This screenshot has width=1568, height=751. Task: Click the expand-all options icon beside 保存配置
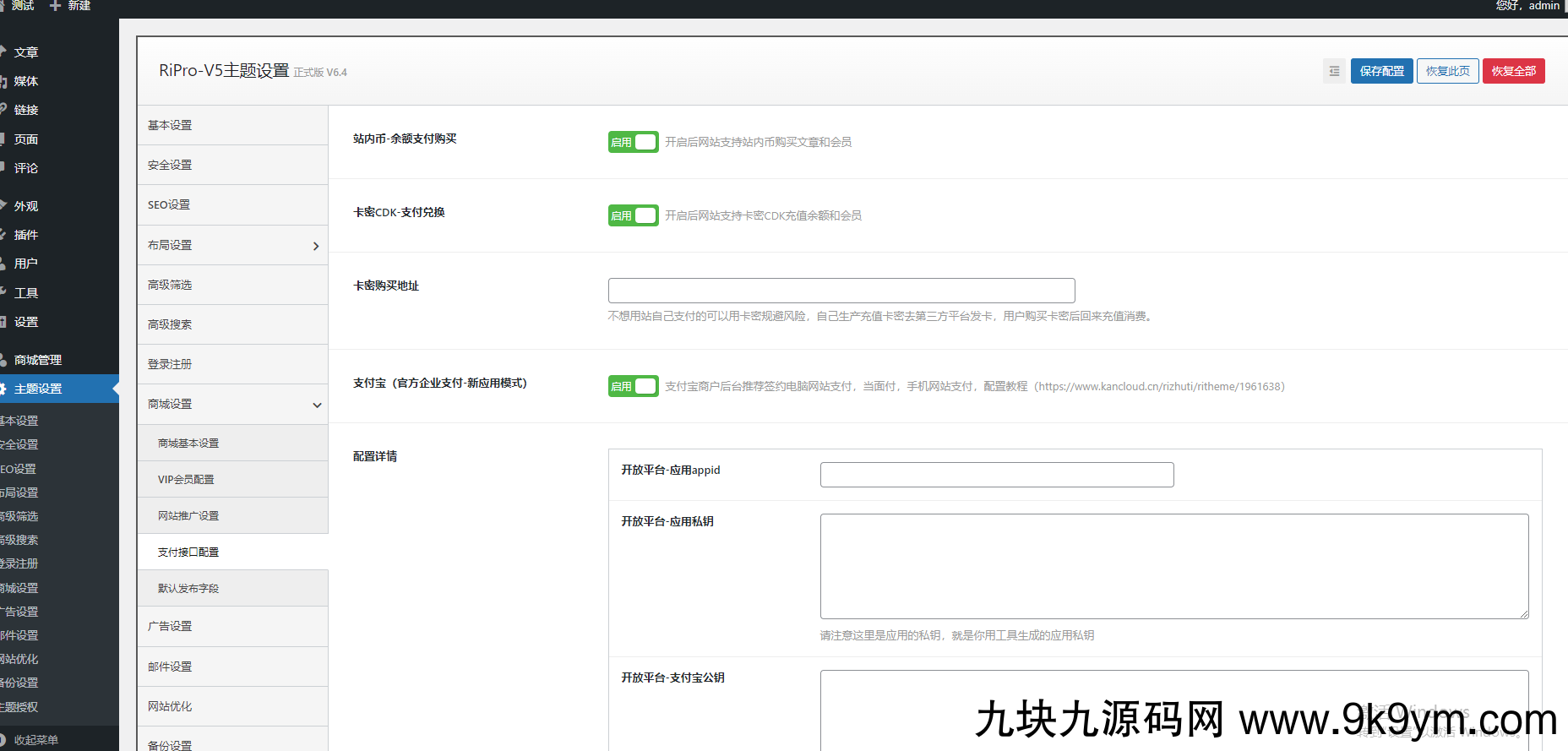tap(1334, 71)
